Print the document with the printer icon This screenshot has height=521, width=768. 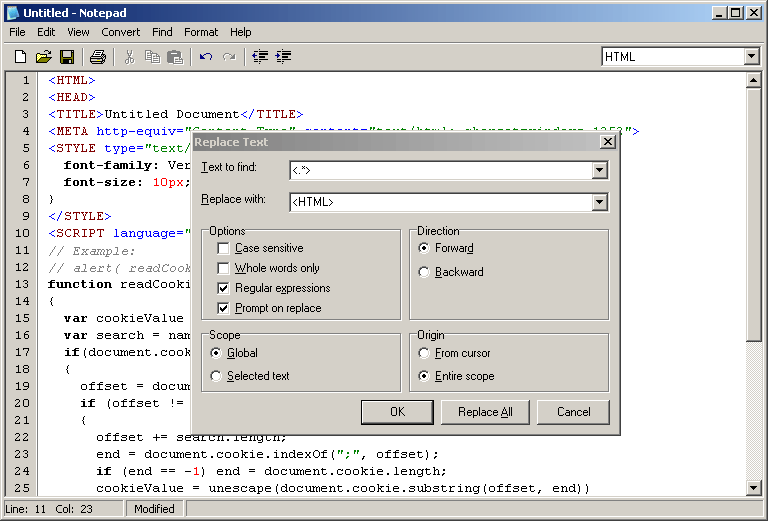pos(98,57)
